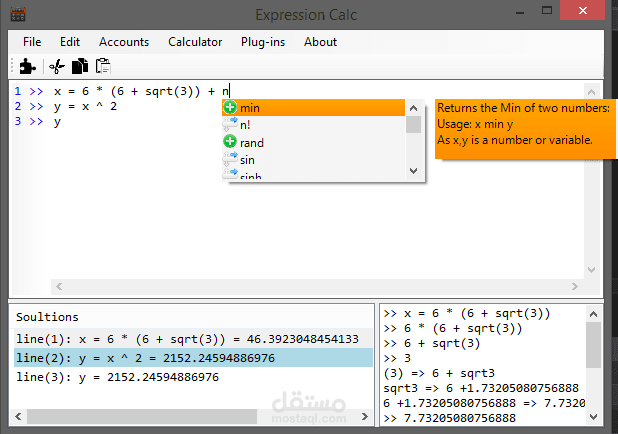This screenshot has width=618, height=434.
Task: Click the Copy toolbar icon
Action: pyautogui.click(x=80, y=66)
